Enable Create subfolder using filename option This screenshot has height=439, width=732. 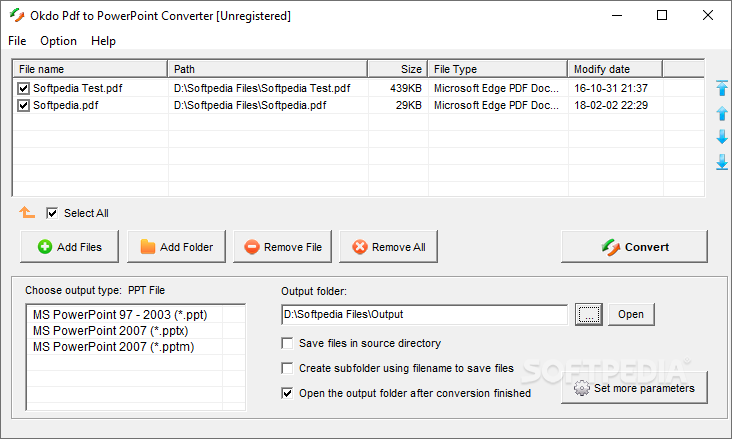tap(287, 368)
